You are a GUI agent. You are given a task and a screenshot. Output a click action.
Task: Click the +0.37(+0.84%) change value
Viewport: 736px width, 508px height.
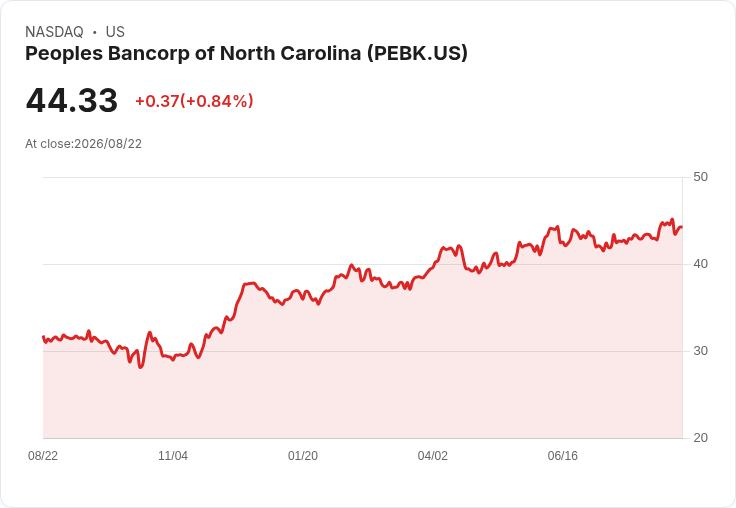(194, 101)
